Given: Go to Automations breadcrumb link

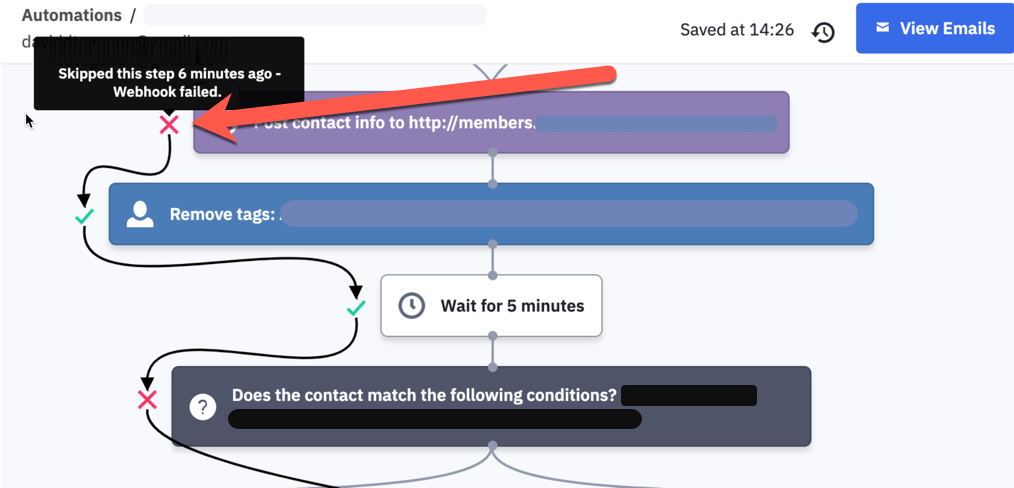Looking at the screenshot, I should (x=72, y=15).
